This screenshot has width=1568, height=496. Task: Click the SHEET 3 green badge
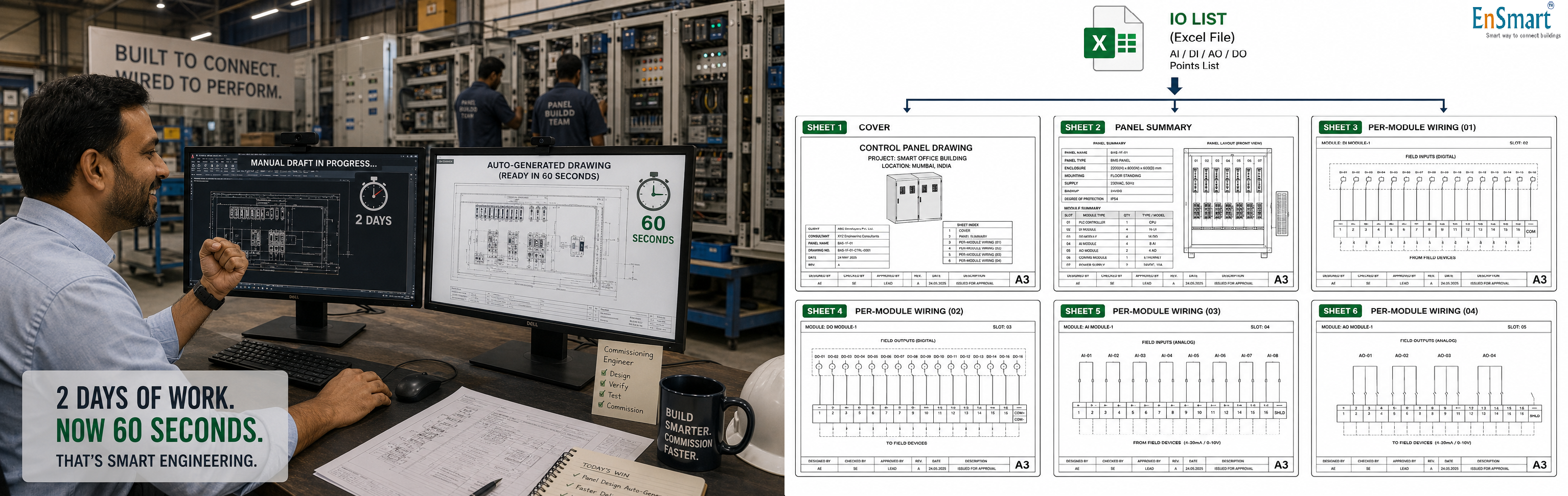point(1341,127)
